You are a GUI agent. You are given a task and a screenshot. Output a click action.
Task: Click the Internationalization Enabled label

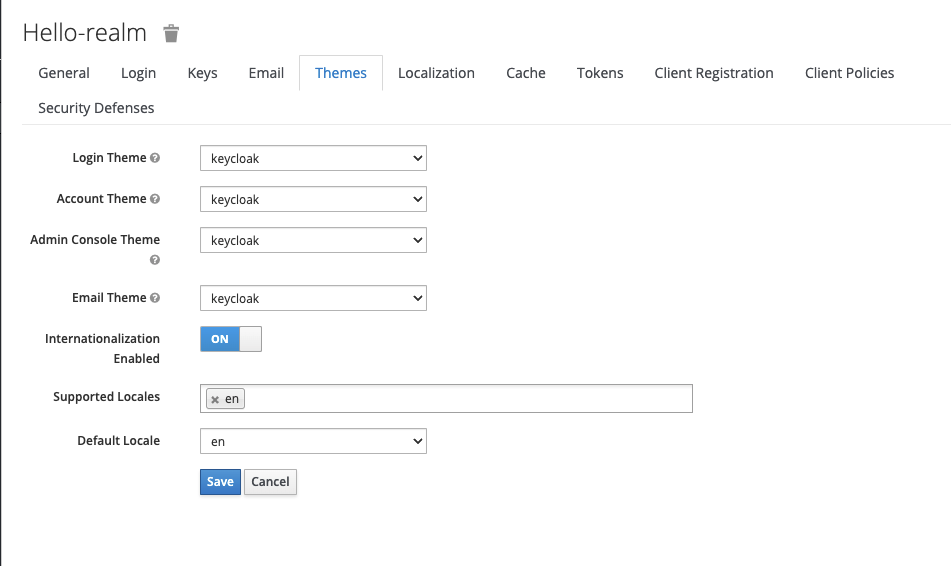(x=102, y=349)
